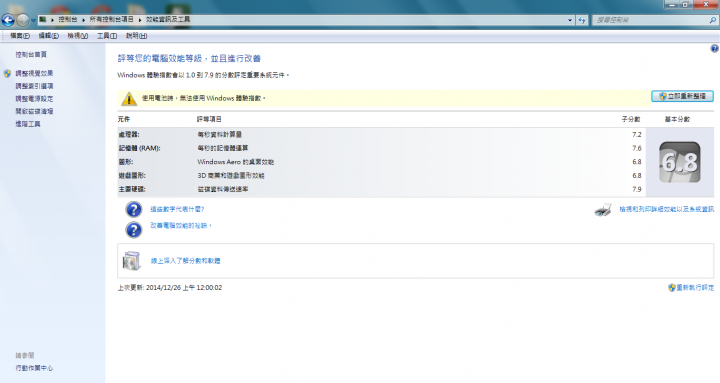Click the software box icon
This screenshot has width=720, height=383.
pyautogui.click(x=132, y=260)
